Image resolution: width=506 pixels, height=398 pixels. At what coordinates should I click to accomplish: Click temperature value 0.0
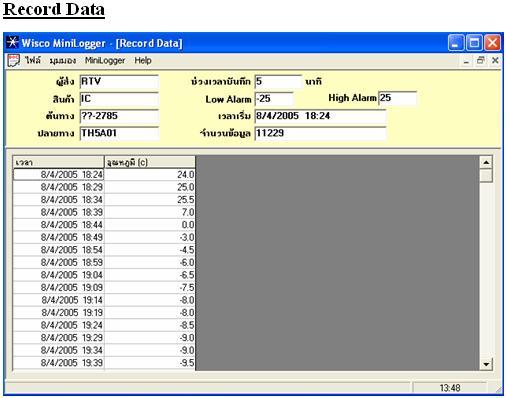click(x=150, y=225)
